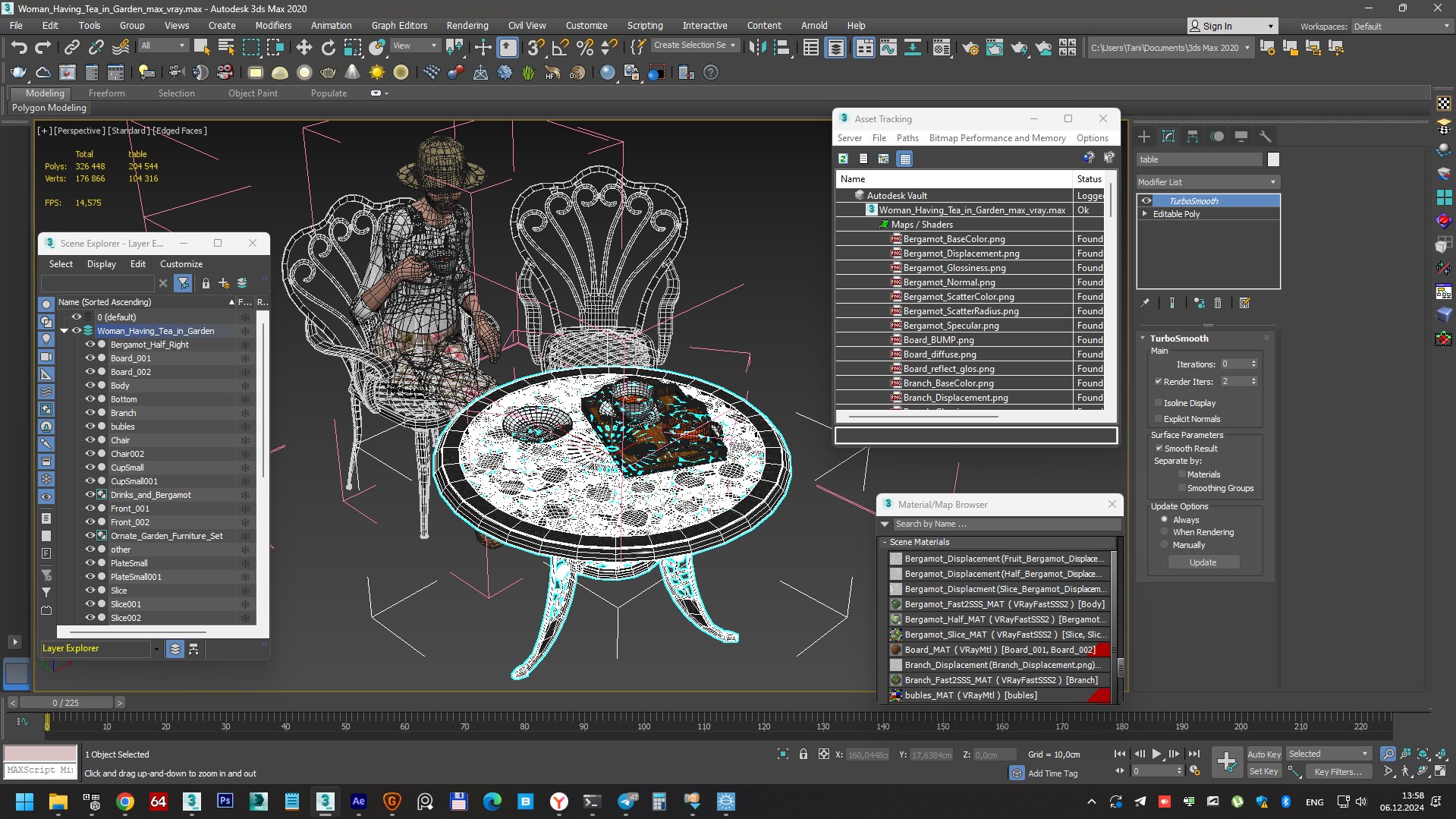Select the Select and Rotate tool
1456x819 pixels.
328,48
